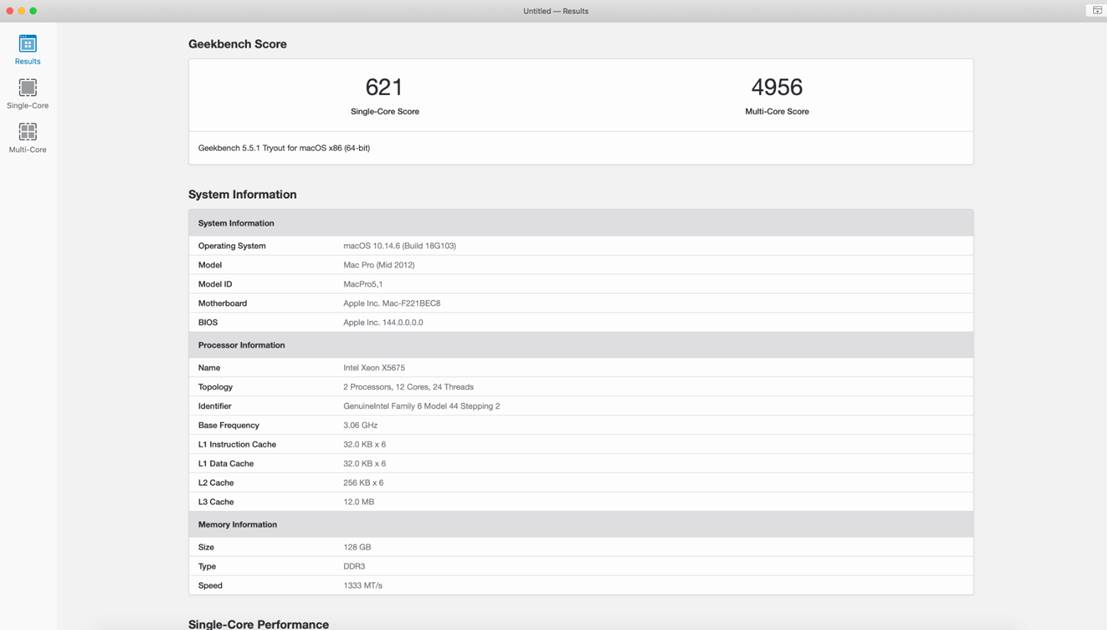
Task: Click the 'Geekbench 5.5.1 Tryout for macOS x86' line
Action: tap(284, 148)
